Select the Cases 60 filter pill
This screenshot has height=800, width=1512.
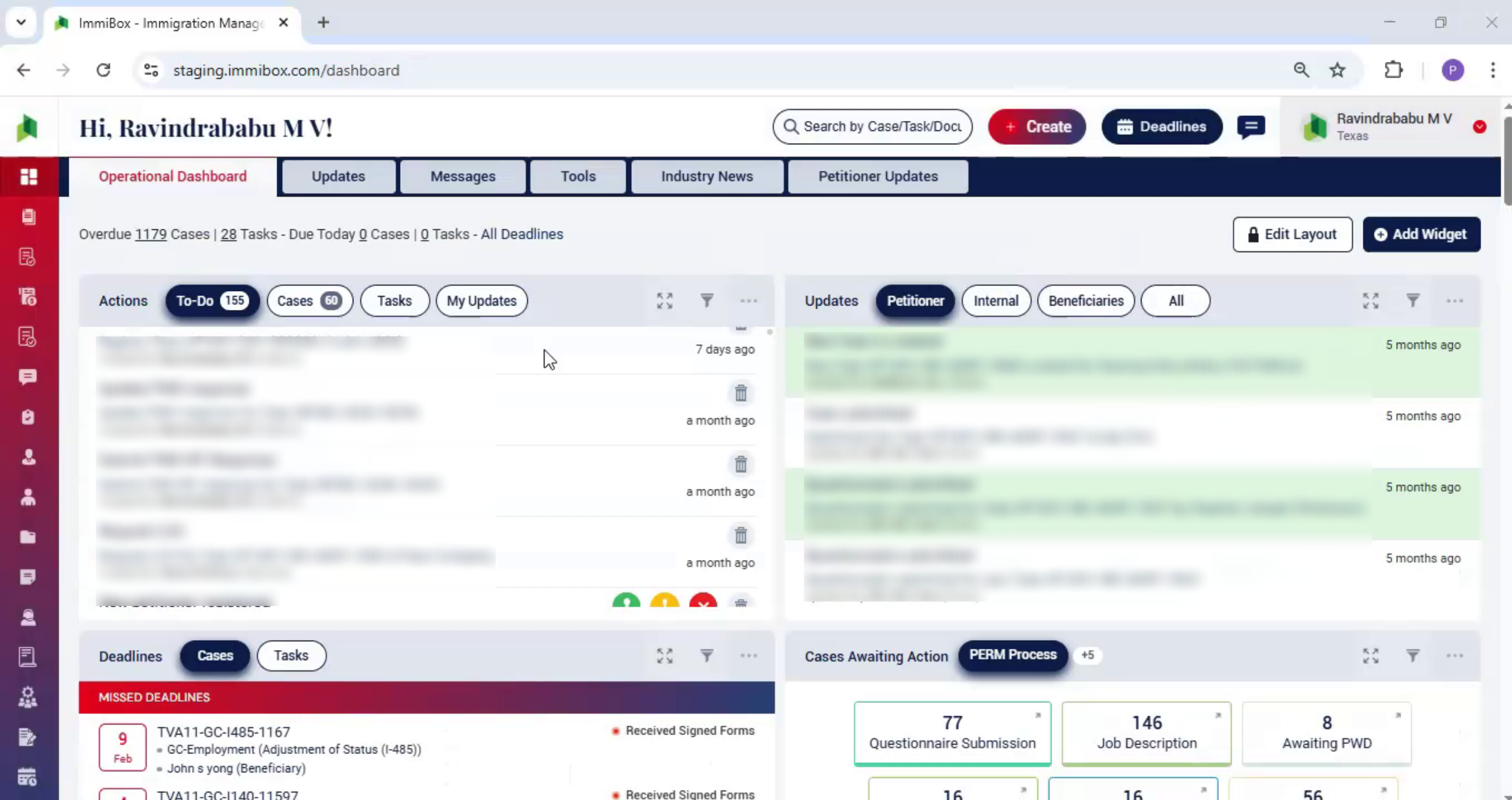(309, 300)
